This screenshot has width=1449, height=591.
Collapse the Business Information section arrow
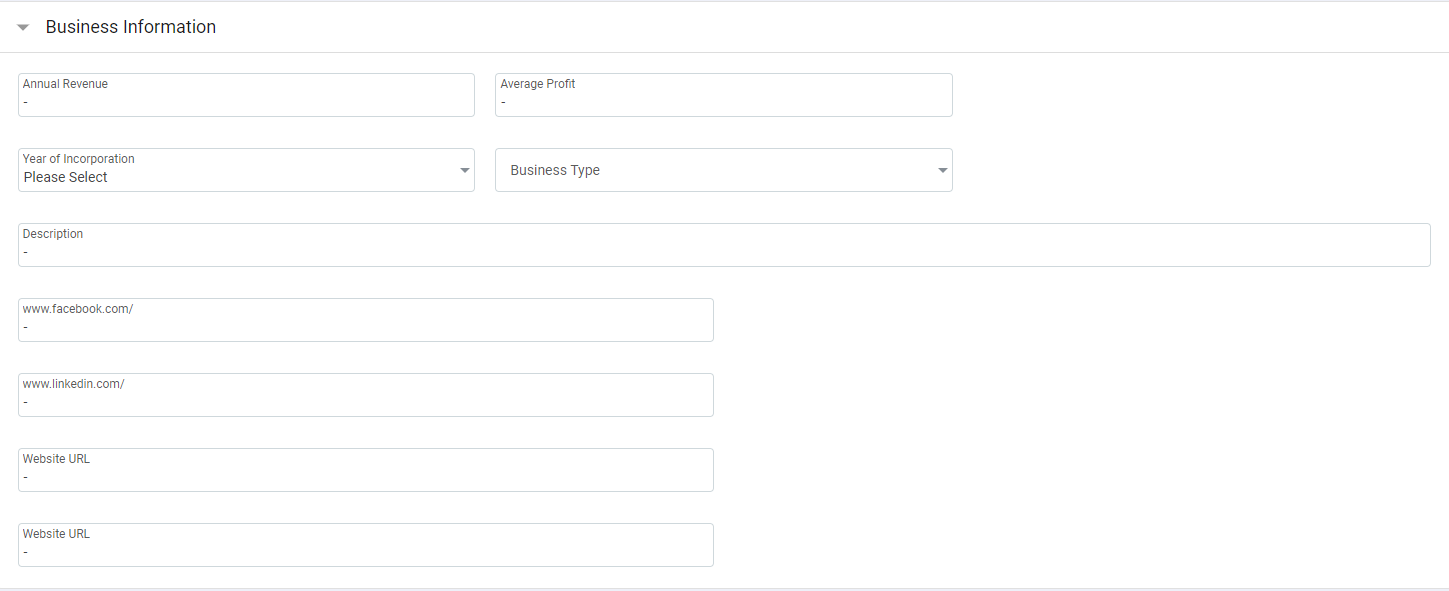23,28
